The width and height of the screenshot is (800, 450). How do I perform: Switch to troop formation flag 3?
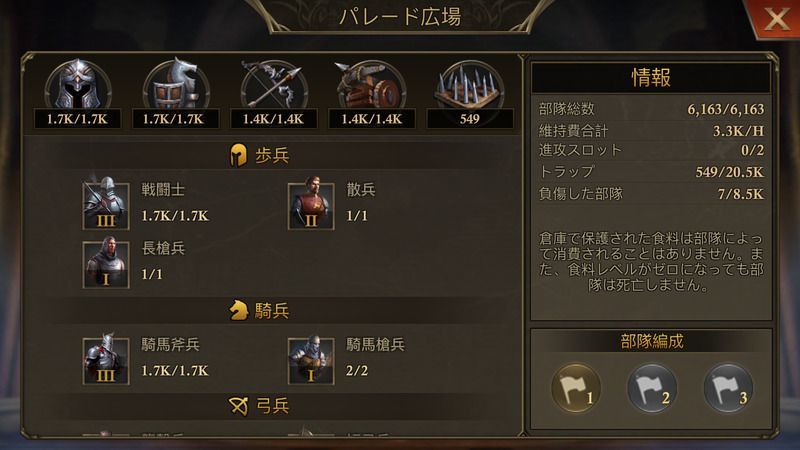click(728, 388)
